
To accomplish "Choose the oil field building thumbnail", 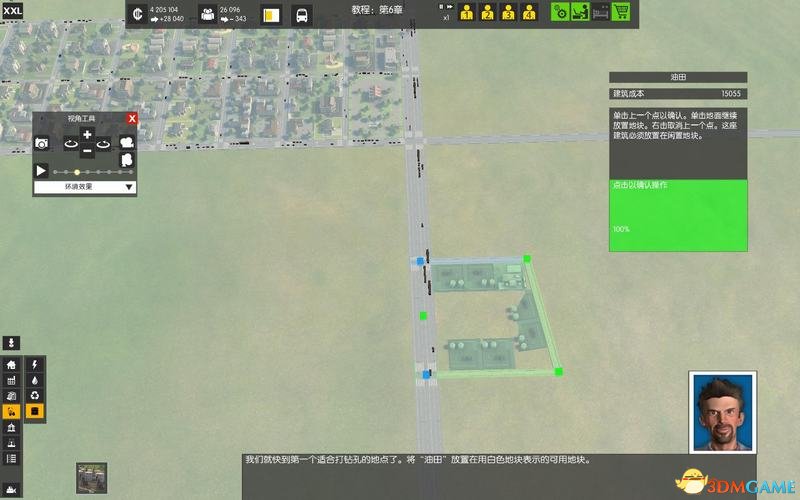I will 92,478.
